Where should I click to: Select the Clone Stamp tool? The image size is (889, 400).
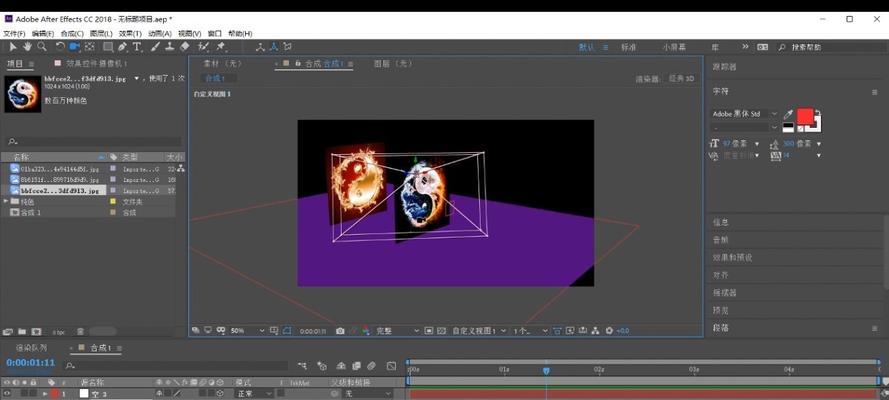pos(169,47)
